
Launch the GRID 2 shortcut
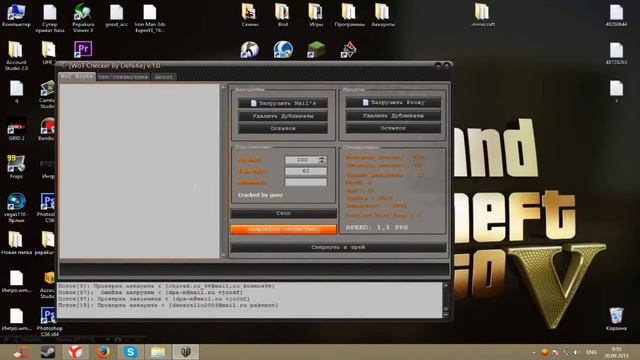tap(16, 129)
